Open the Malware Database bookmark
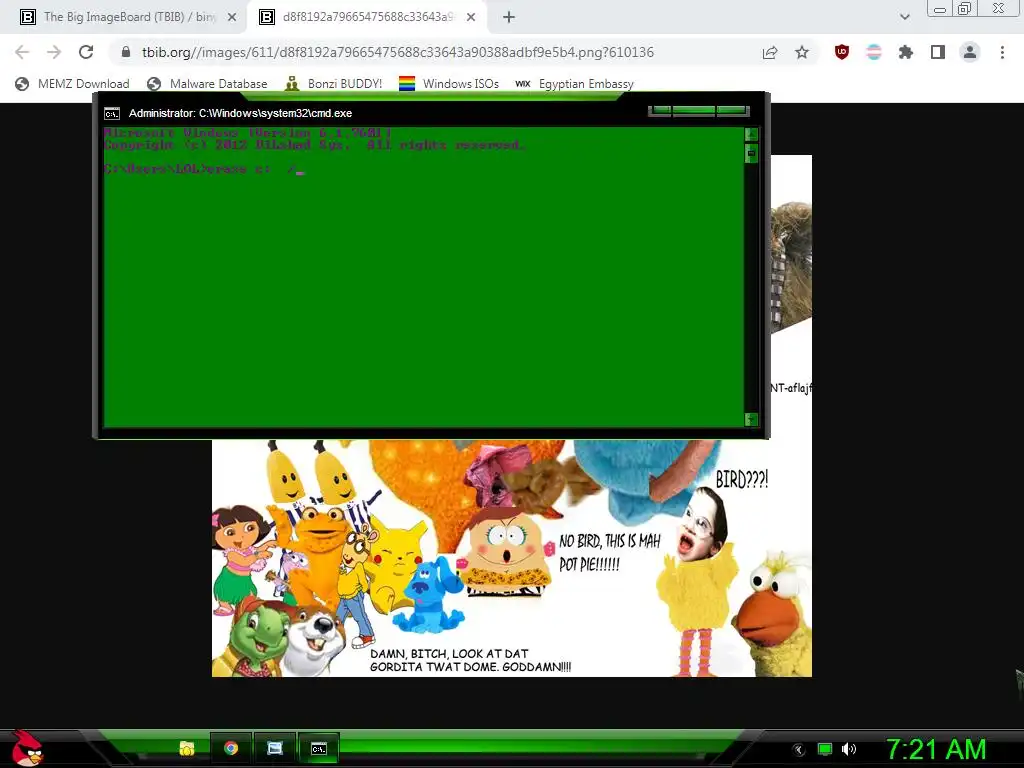Viewport: 1024px width, 768px height. pos(208,84)
